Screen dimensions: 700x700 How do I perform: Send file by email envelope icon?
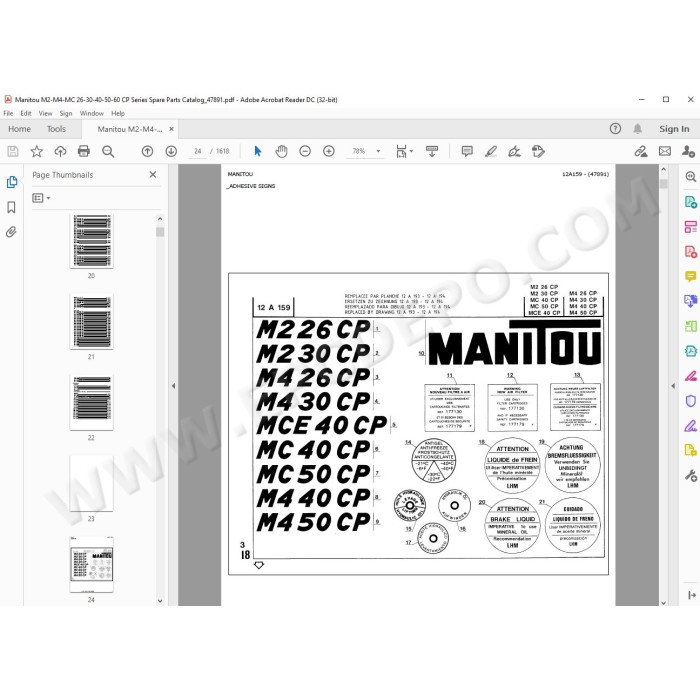point(665,151)
